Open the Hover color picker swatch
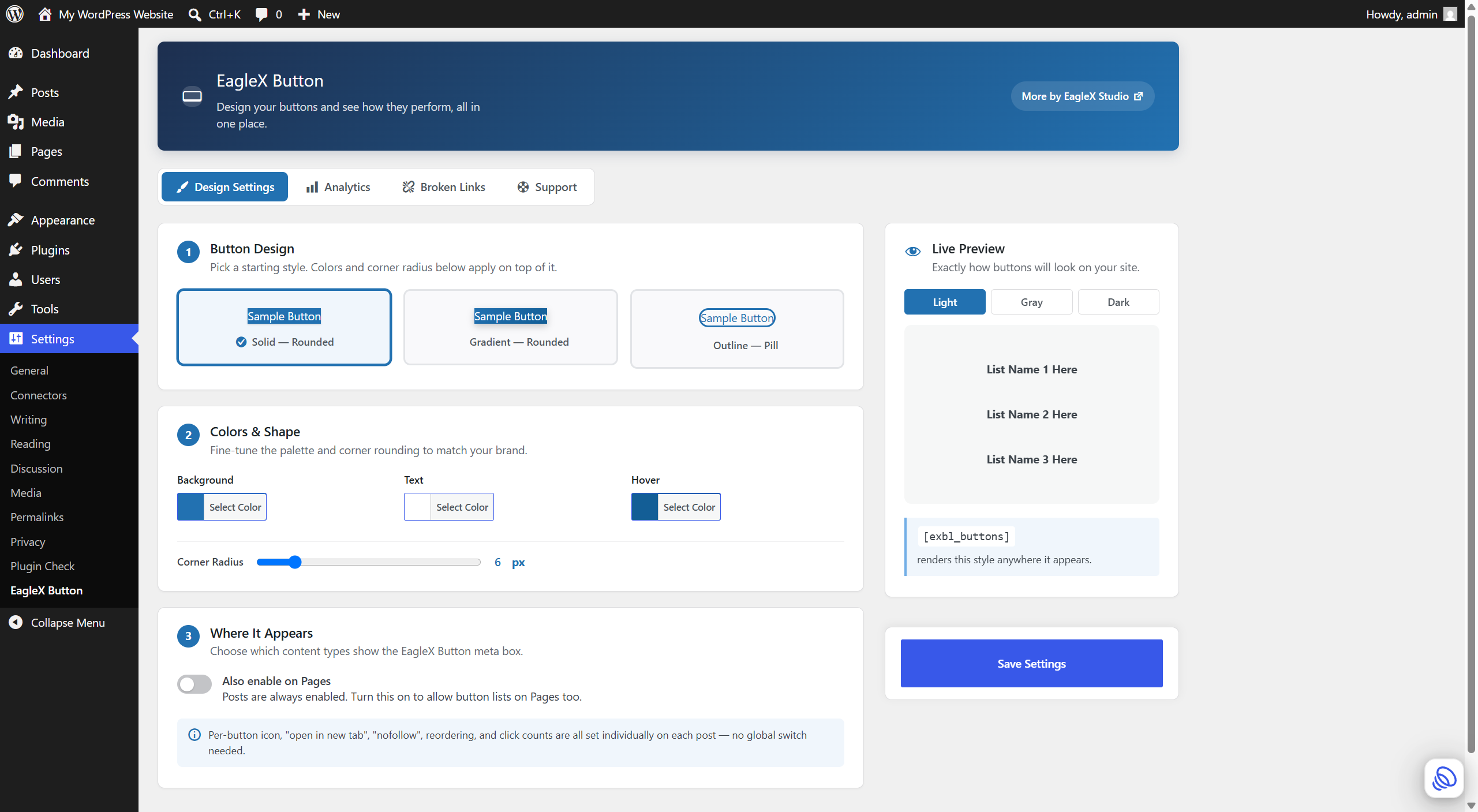 click(x=645, y=507)
